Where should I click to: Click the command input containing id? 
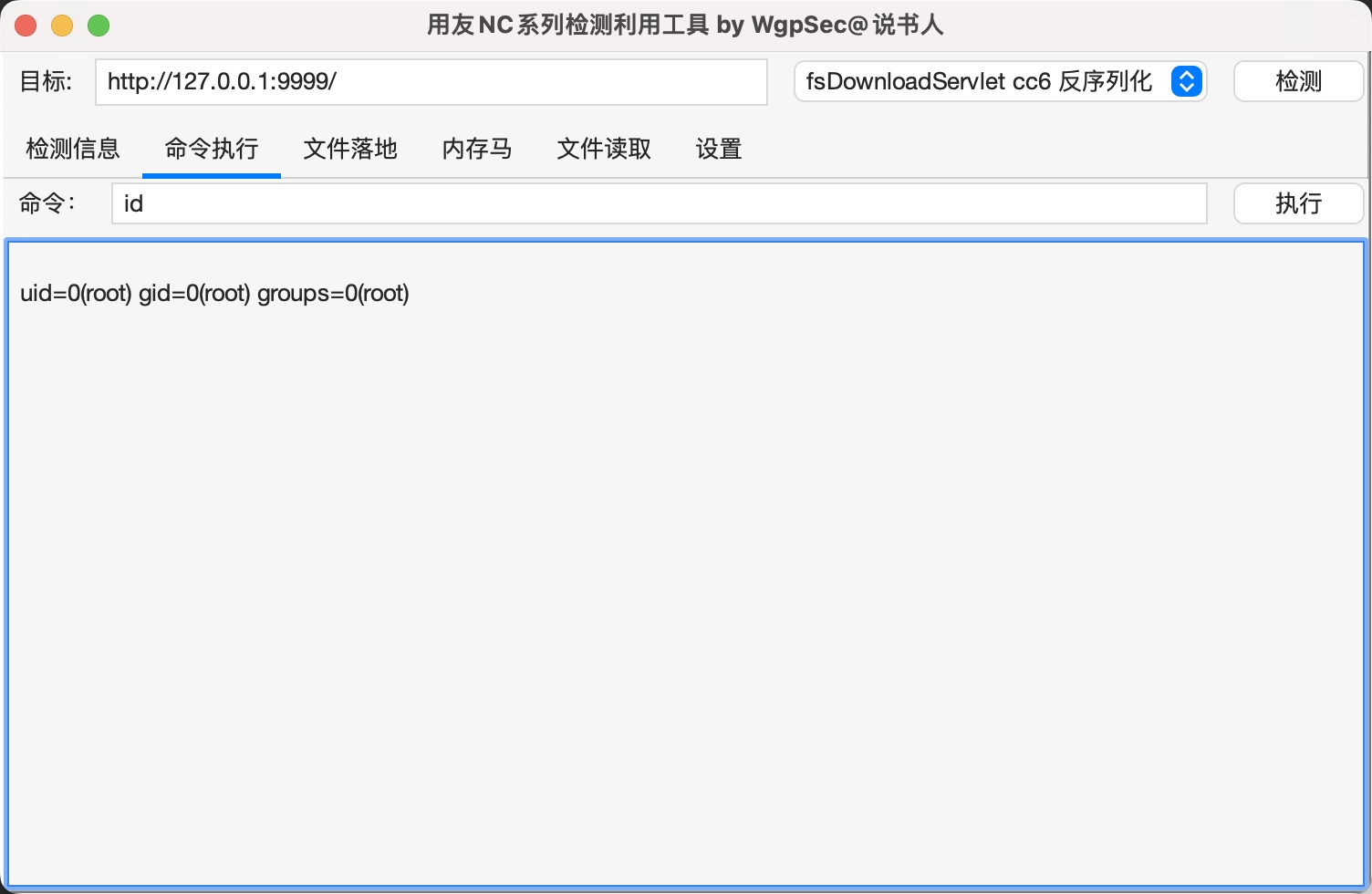click(659, 203)
